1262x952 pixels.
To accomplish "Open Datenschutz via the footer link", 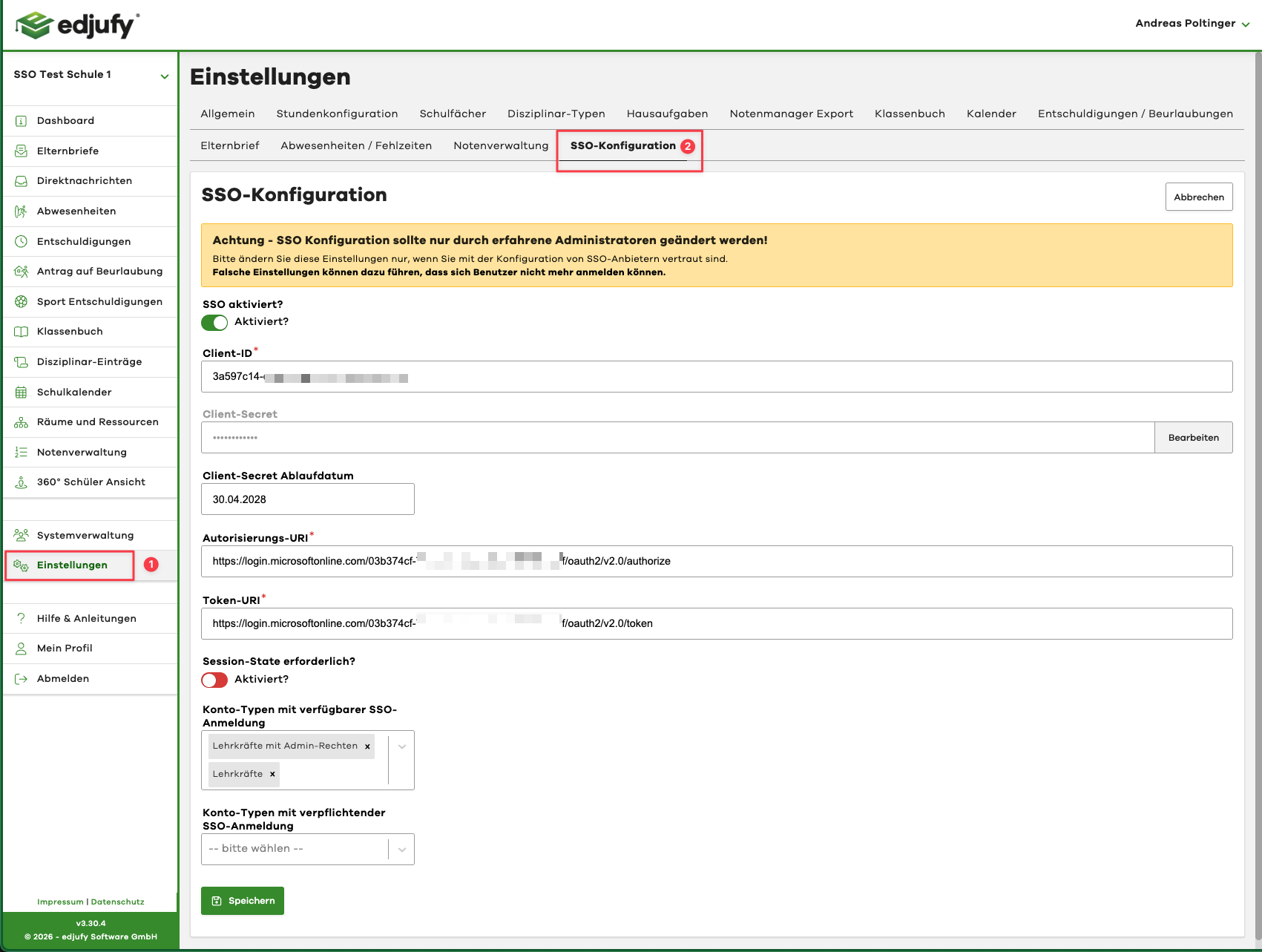I will (116, 902).
